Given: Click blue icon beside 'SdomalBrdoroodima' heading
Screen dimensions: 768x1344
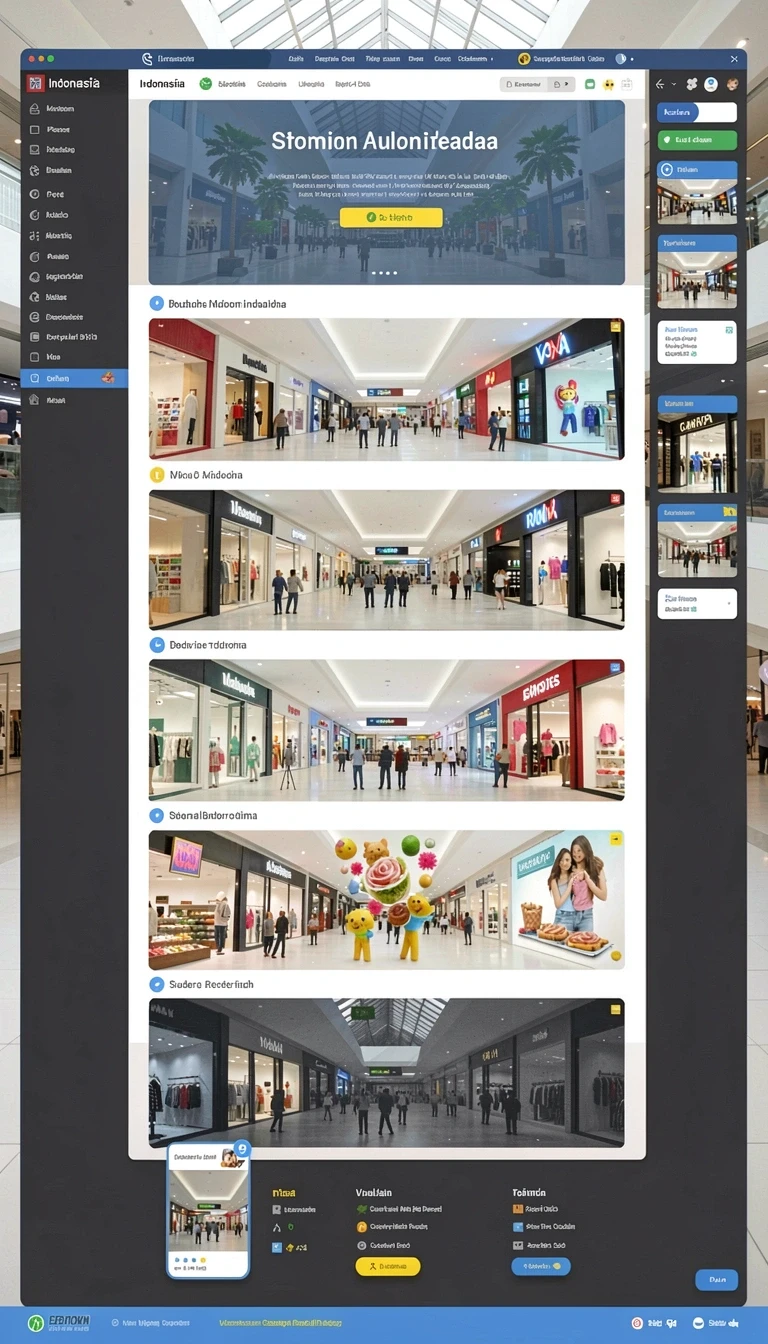Looking at the screenshot, I should [156, 815].
